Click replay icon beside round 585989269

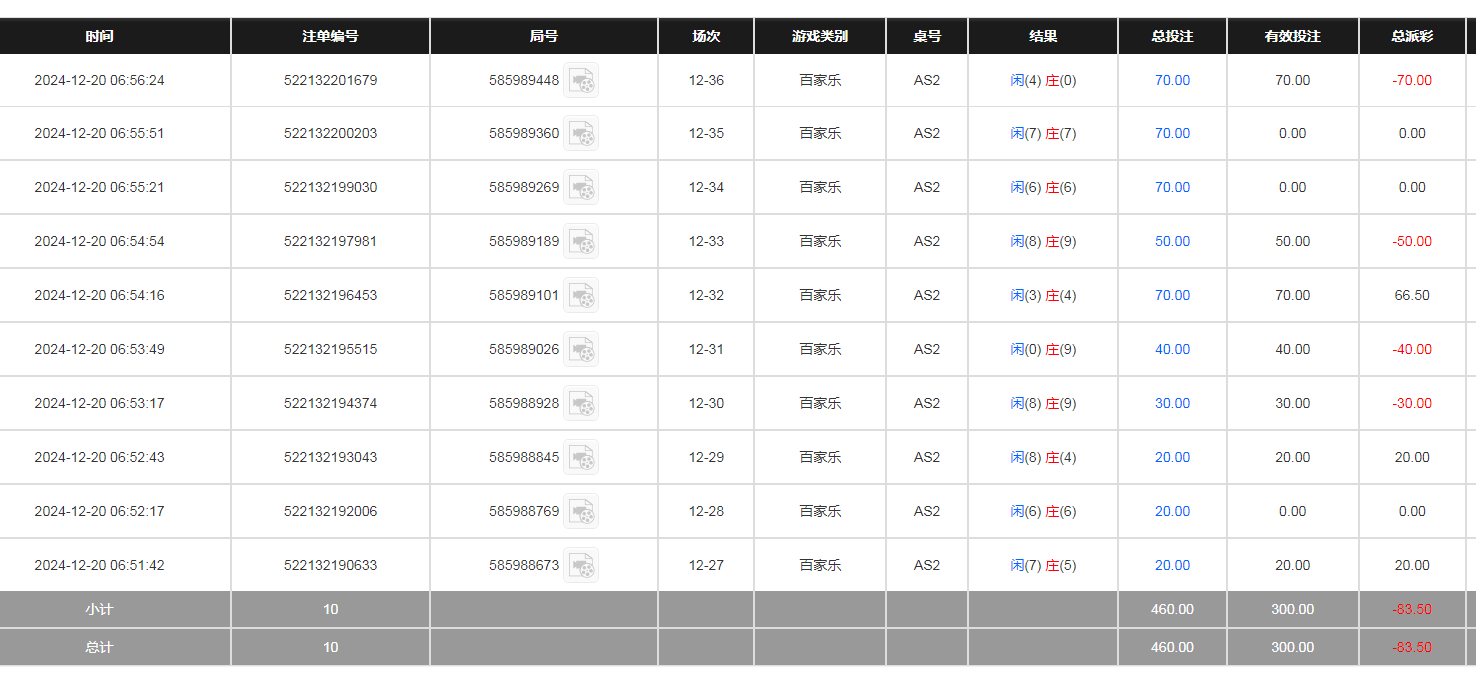pos(581,188)
